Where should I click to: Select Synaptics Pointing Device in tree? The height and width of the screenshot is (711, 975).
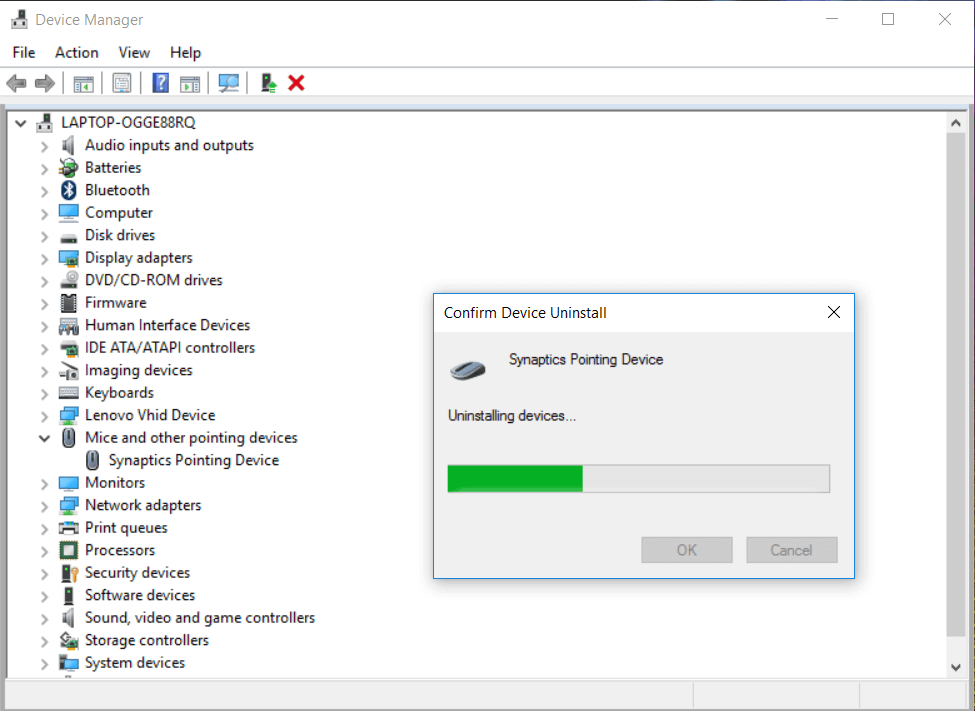(x=193, y=460)
